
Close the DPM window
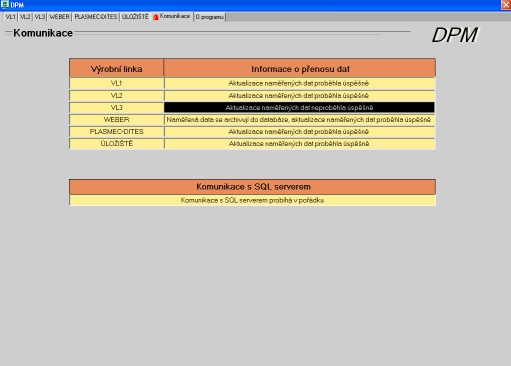[x=506, y=4]
